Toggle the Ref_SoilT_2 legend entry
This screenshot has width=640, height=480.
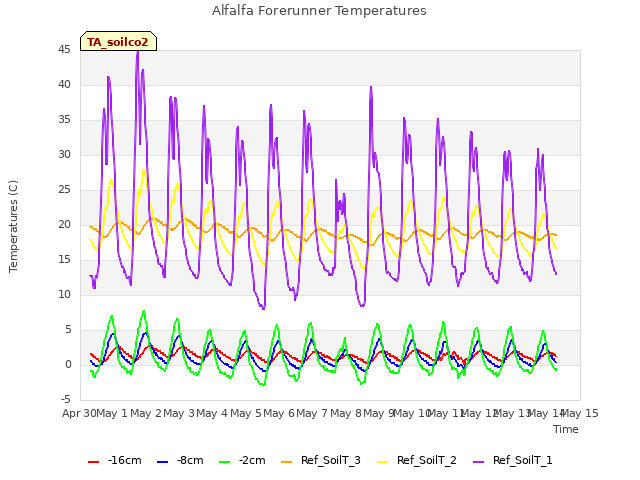pyautogui.click(x=417, y=461)
